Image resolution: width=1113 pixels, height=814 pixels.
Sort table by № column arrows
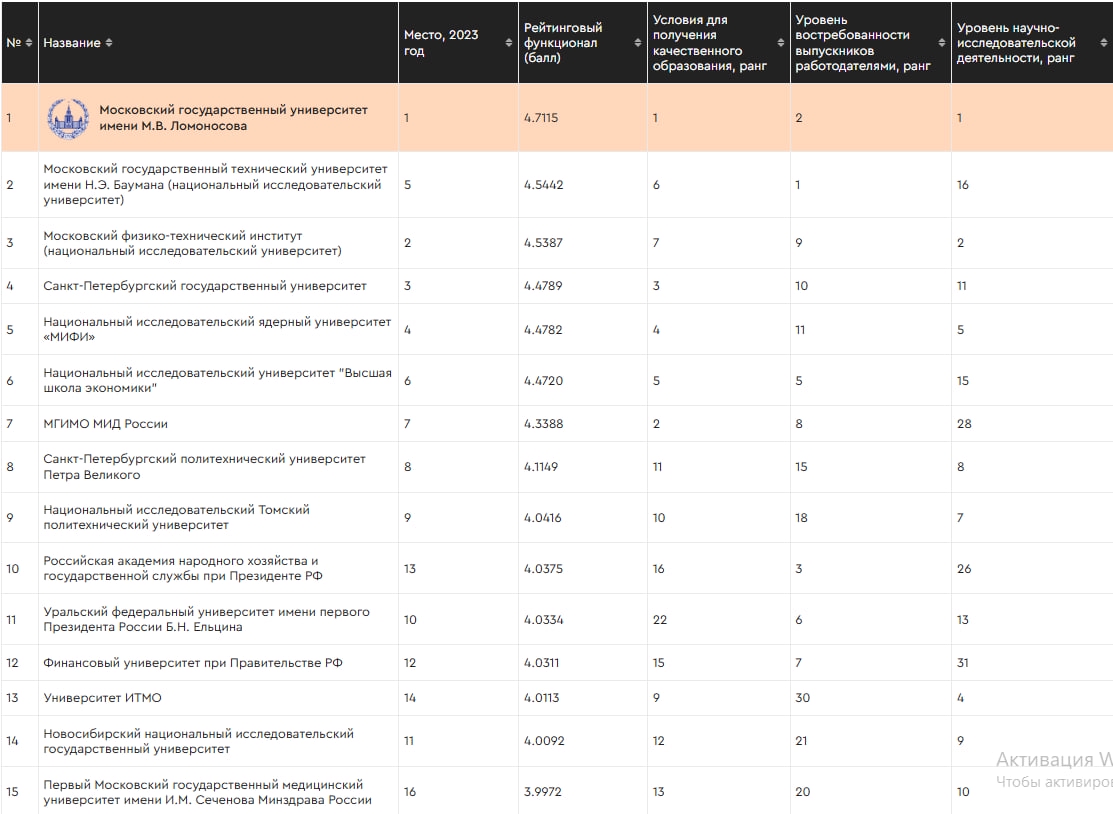click(29, 43)
